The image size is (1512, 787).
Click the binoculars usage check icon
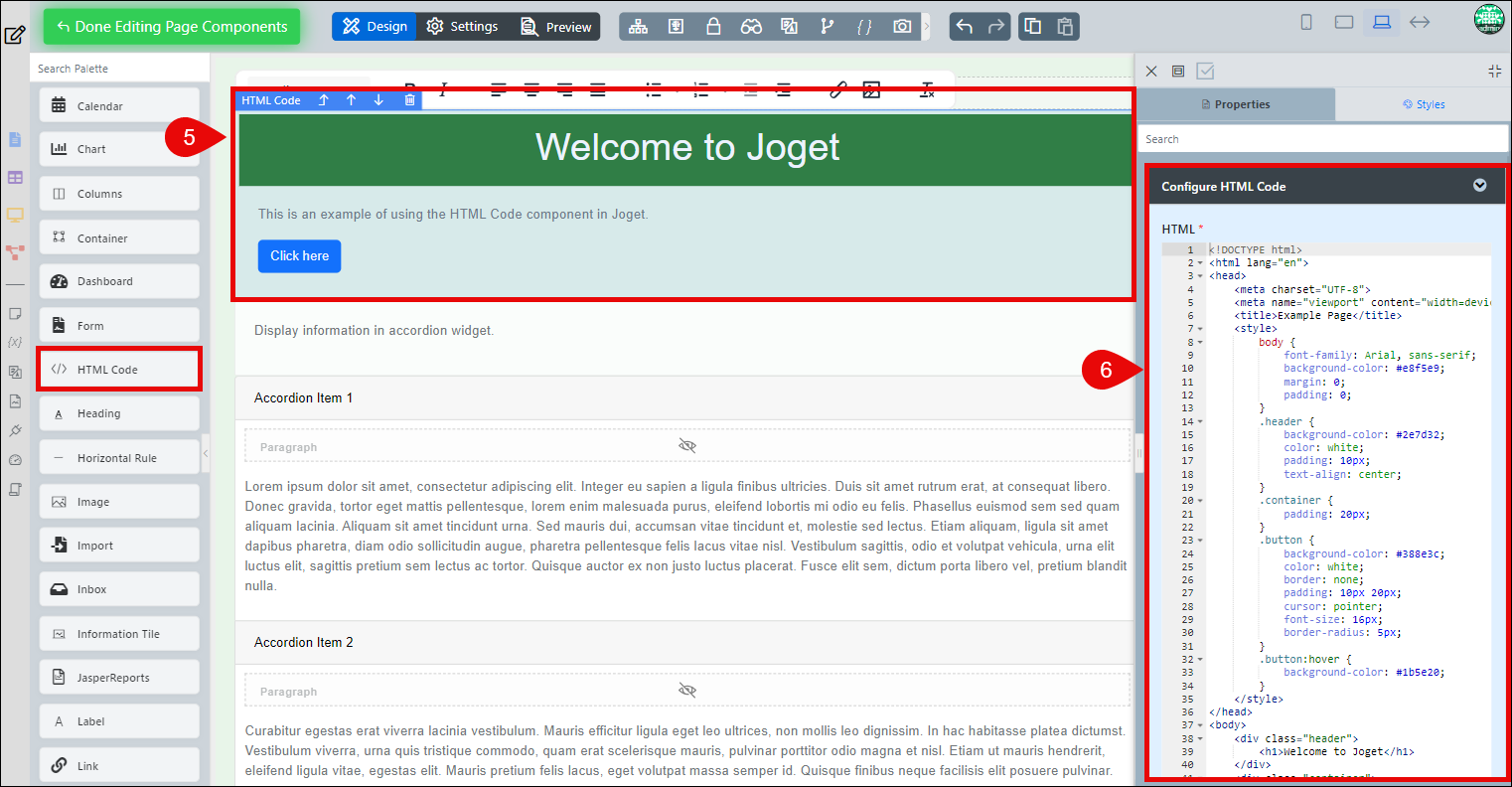751,27
